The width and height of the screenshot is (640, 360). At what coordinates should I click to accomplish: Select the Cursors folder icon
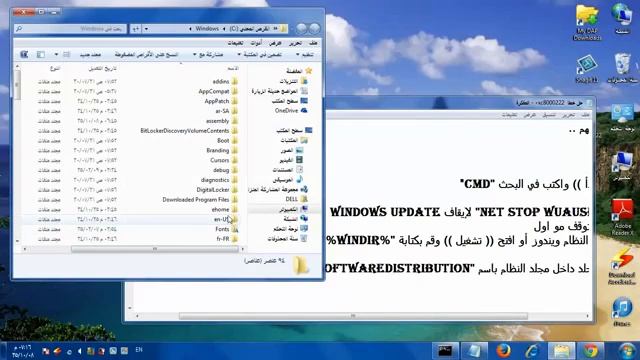coord(235,160)
